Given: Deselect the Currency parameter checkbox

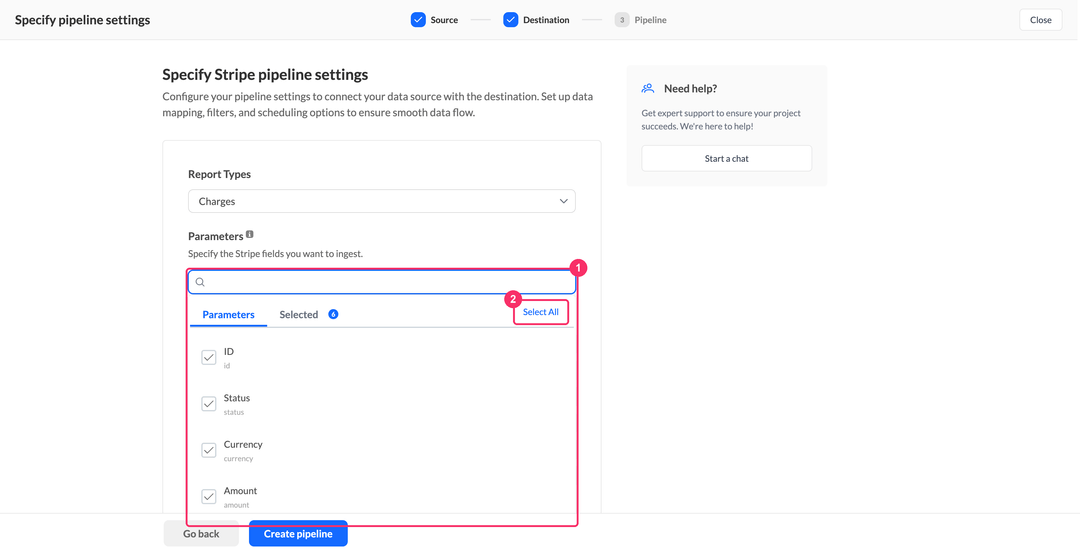Looking at the screenshot, I should point(209,450).
